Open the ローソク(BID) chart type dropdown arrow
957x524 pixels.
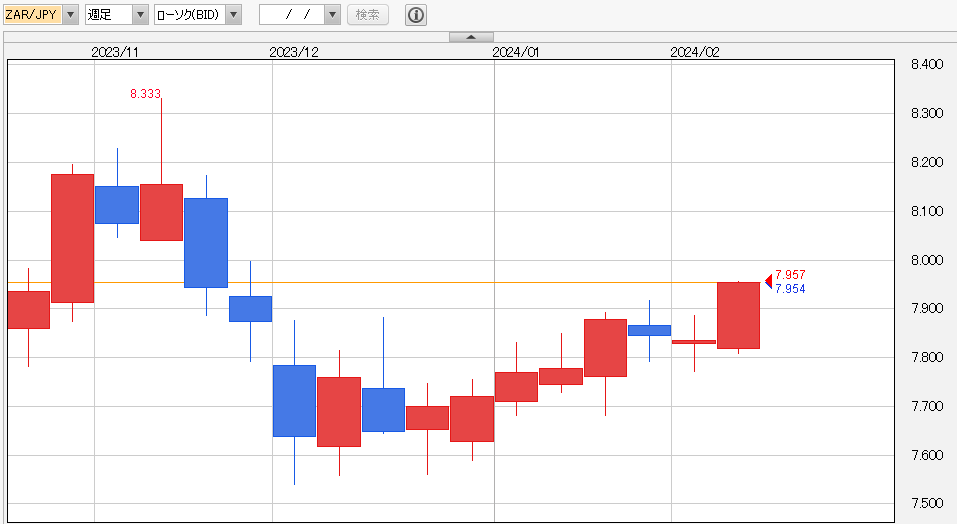[x=234, y=15]
